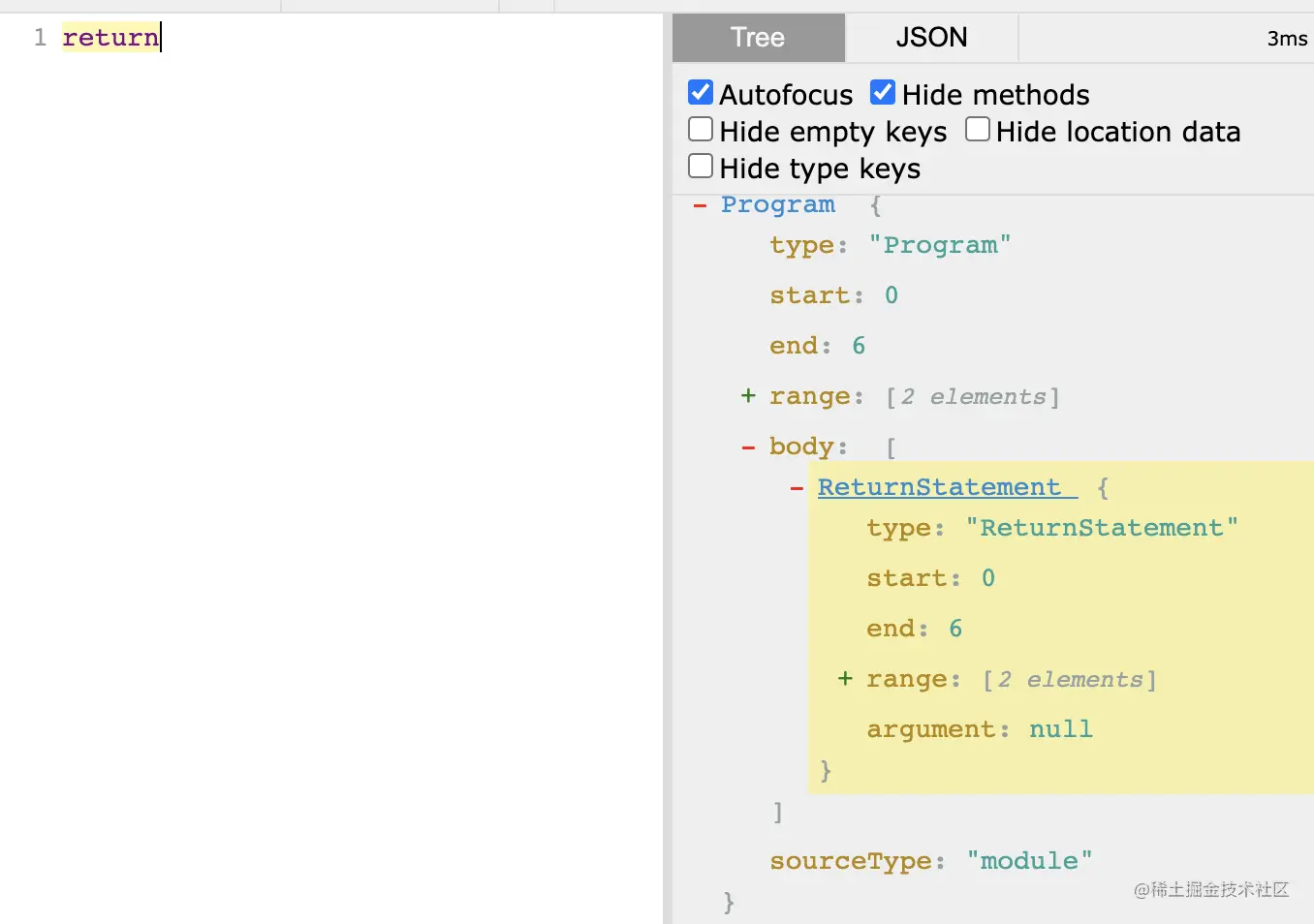Click the Program end: 6 entry
The image size is (1314, 924).
pos(818,346)
